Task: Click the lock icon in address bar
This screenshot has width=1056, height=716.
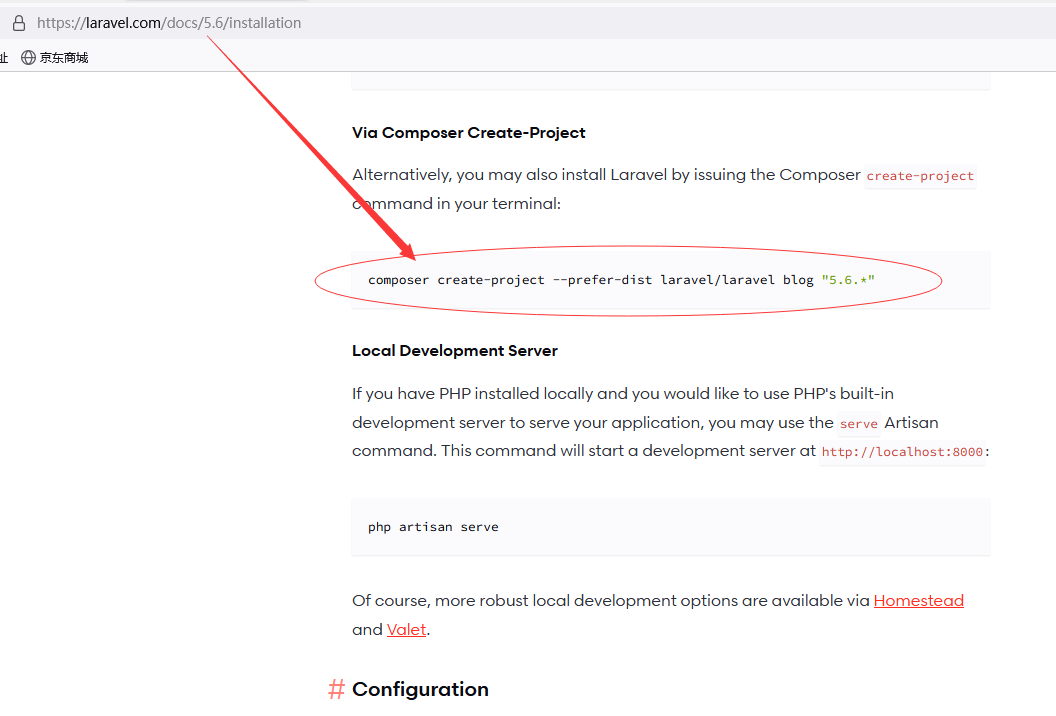Action: (x=19, y=23)
